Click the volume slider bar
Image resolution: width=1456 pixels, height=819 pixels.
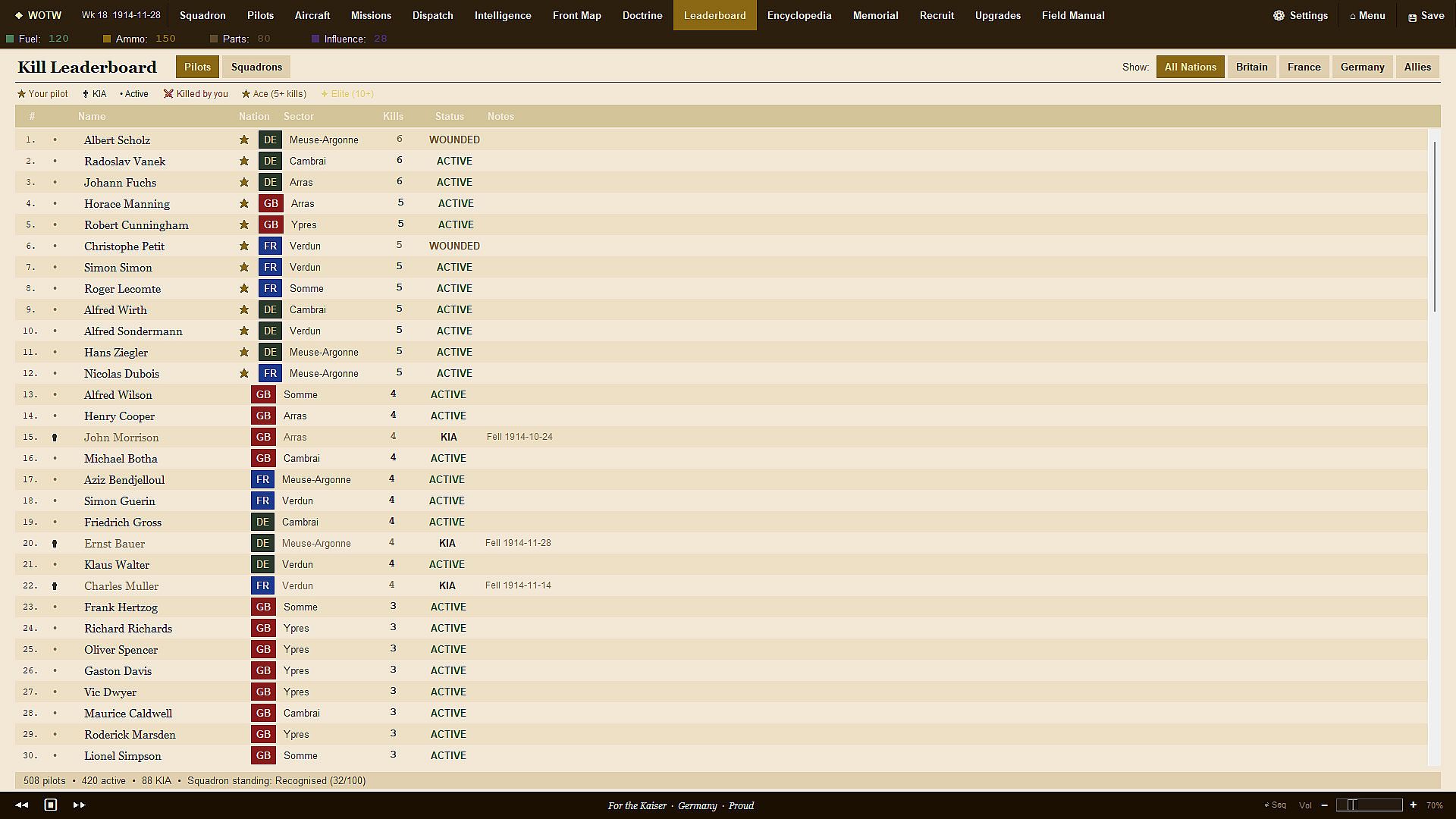pyautogui.click(x=1369, y=805)
